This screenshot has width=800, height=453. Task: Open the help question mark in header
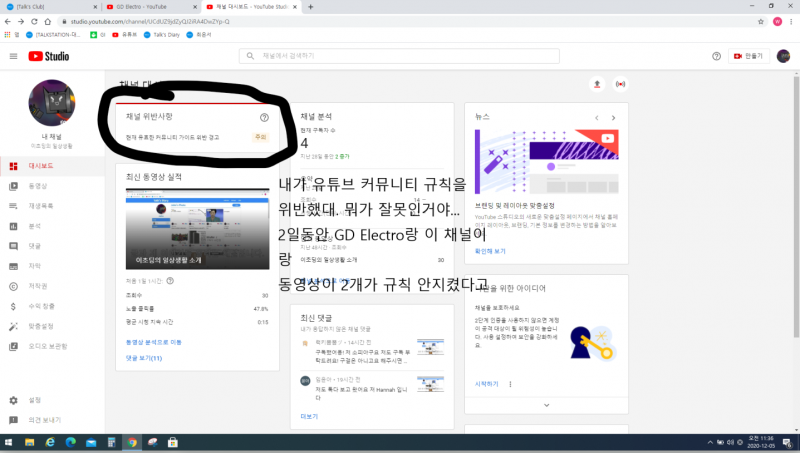pyautogui.click(x=716, y=56)
